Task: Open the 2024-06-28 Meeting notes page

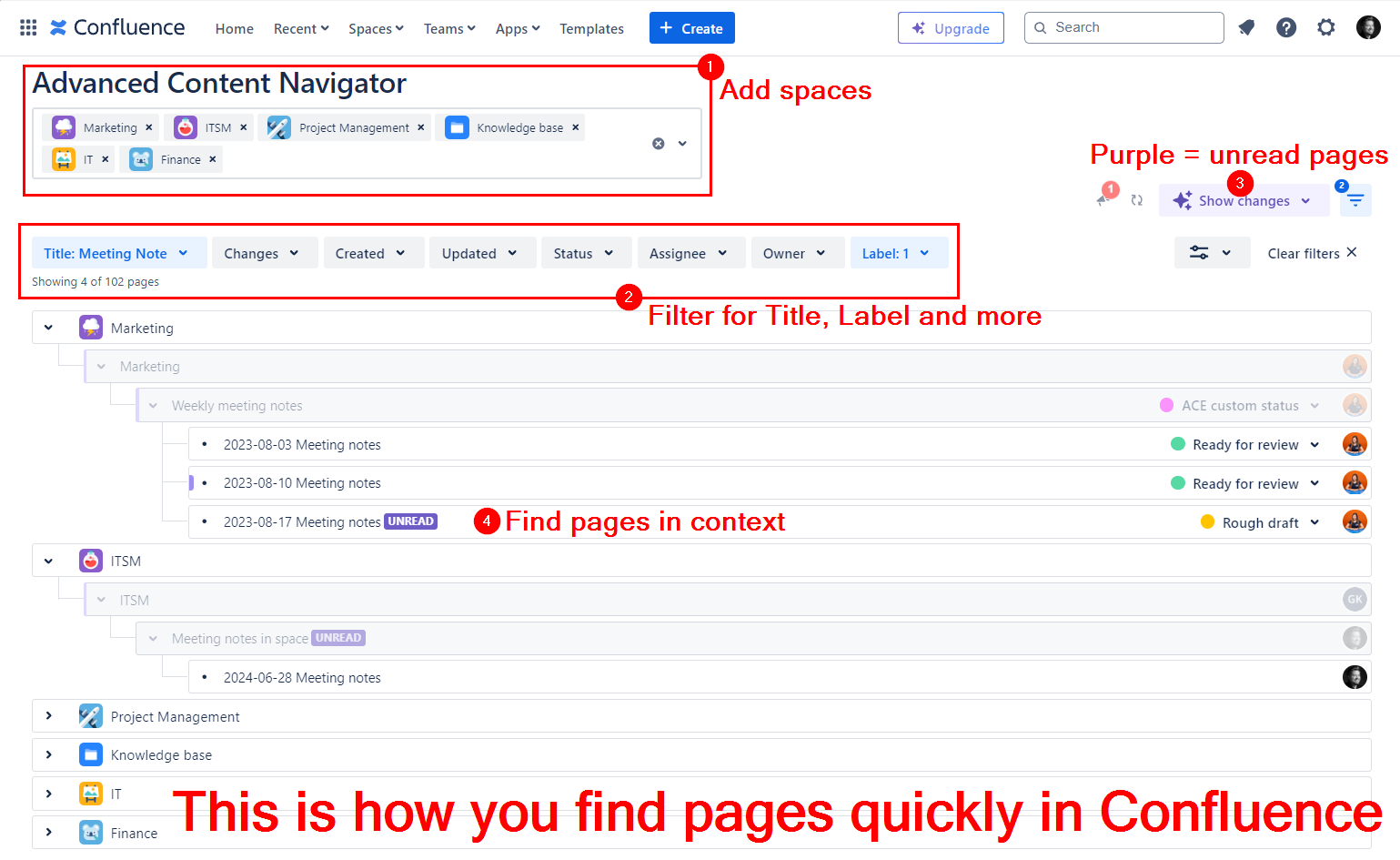Action: pyautogui.click(x=302, y=678)
